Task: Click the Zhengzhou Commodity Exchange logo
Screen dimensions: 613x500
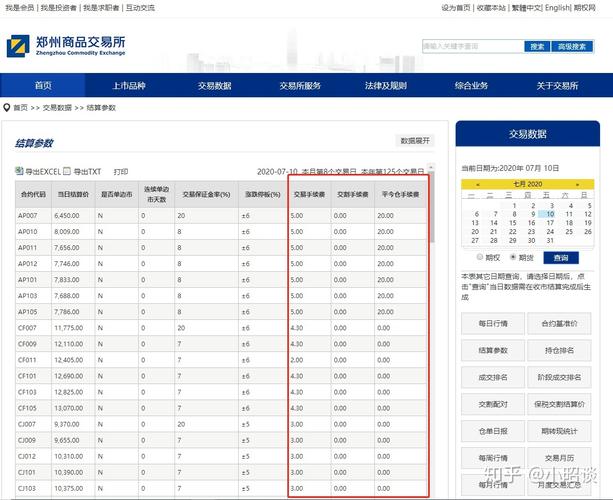Action: (x=66, y=46)
